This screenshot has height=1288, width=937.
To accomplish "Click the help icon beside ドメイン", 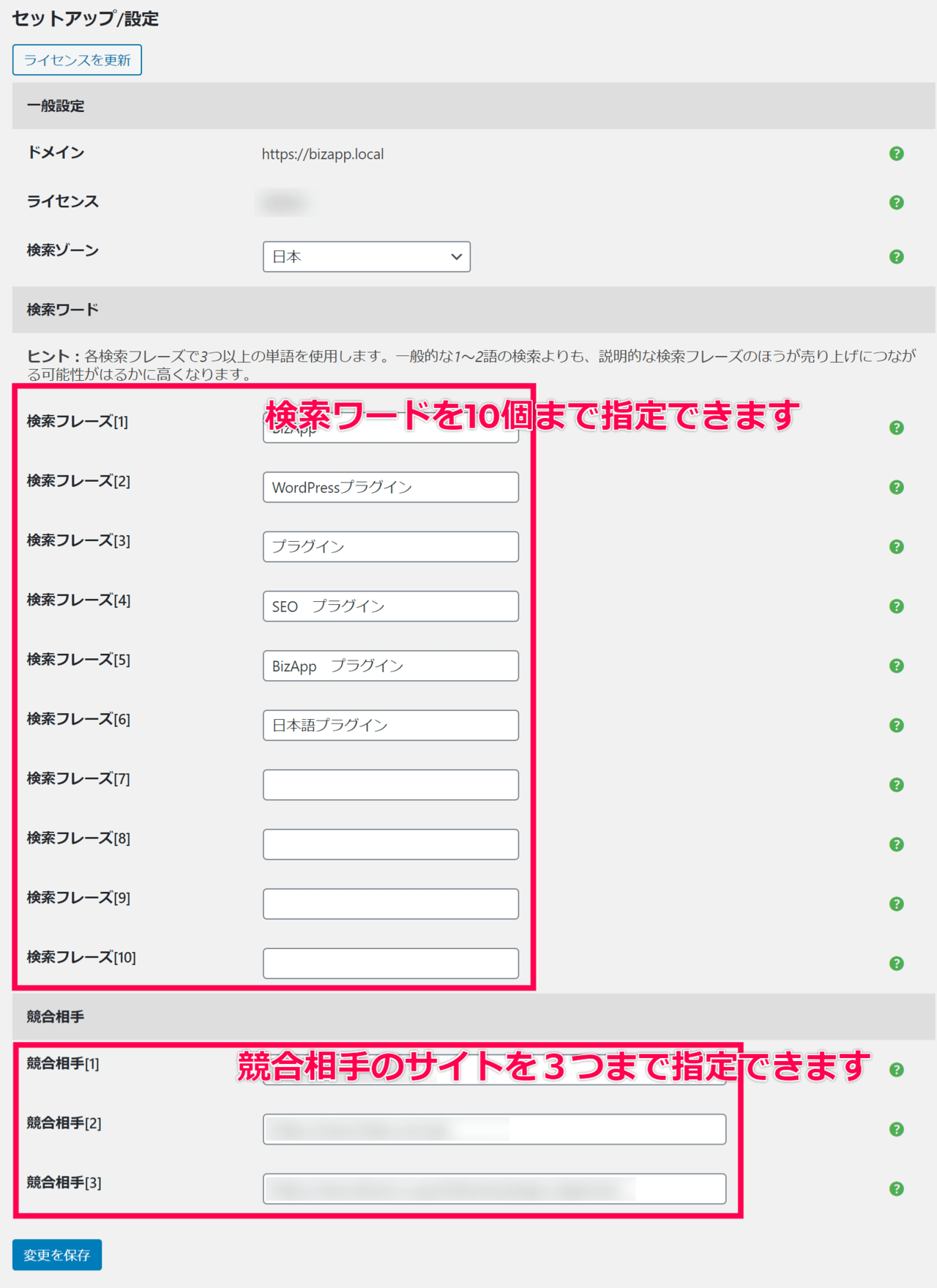I will point(896,154).
